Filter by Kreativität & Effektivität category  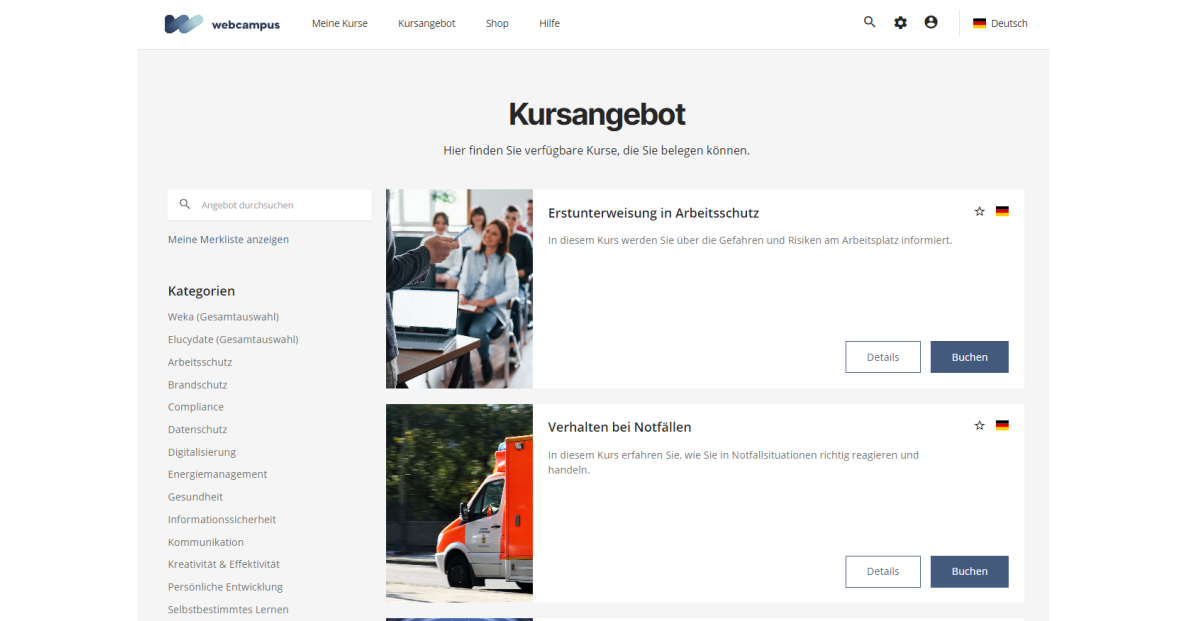pyautogui.click(x=224, y=564)
